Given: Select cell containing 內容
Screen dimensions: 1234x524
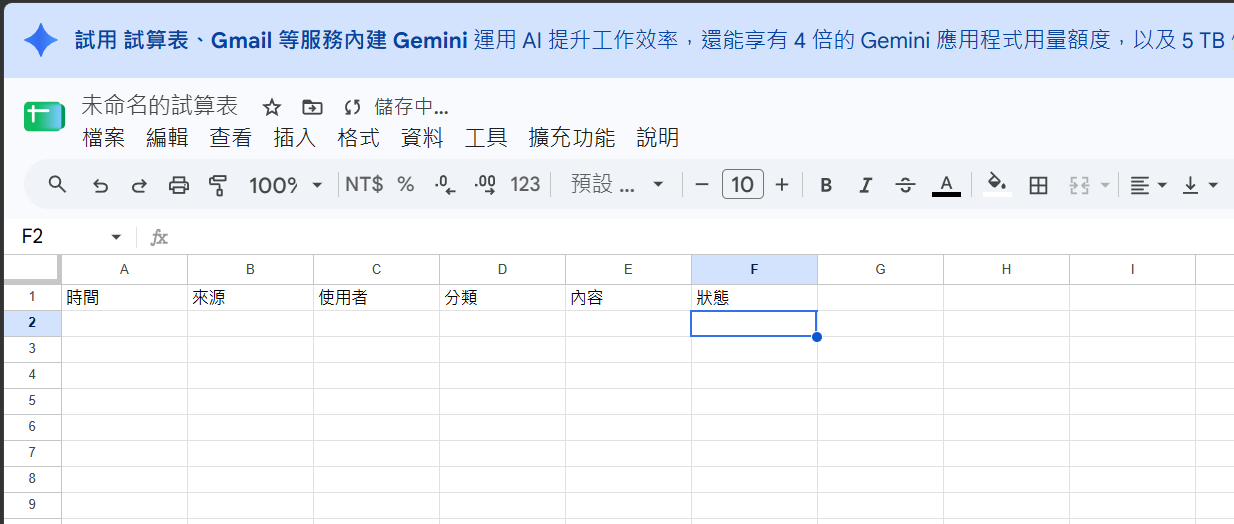Looking at the screenshot, I should 629,298.
